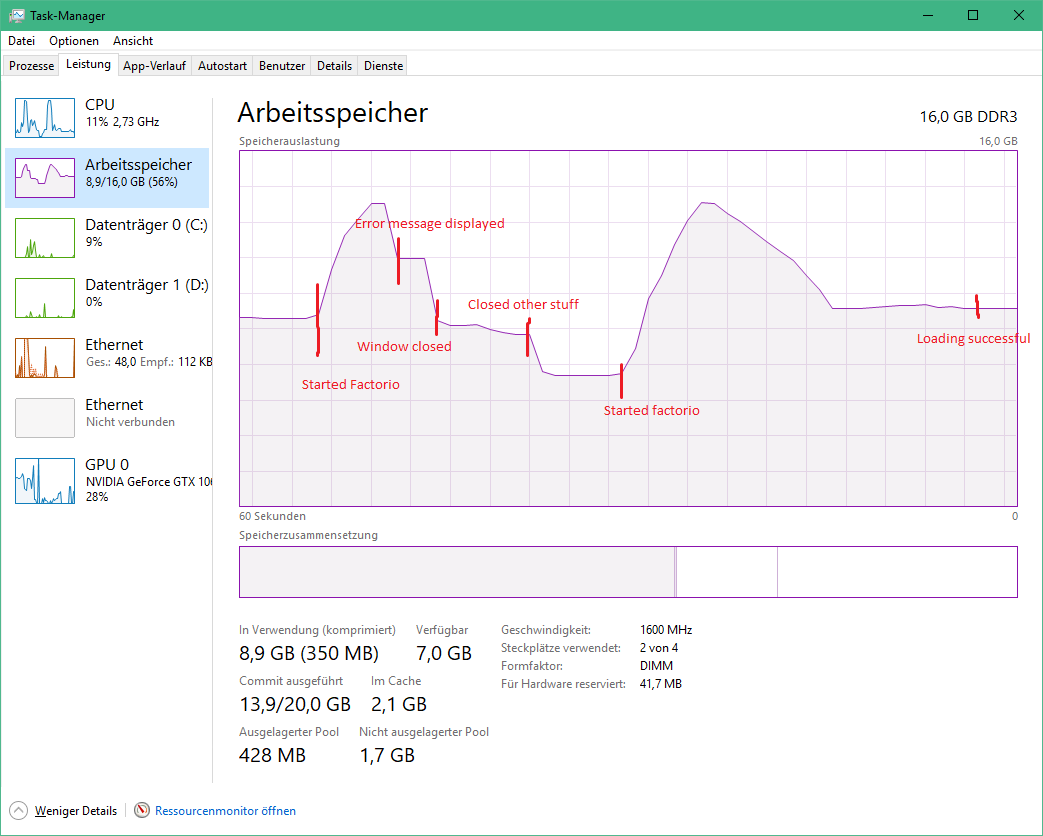Image resolution: width=1043 pixels, height=836 pixels.
Task: Click Task-Manager title bar icon
Action: click(x=17, y=16)
